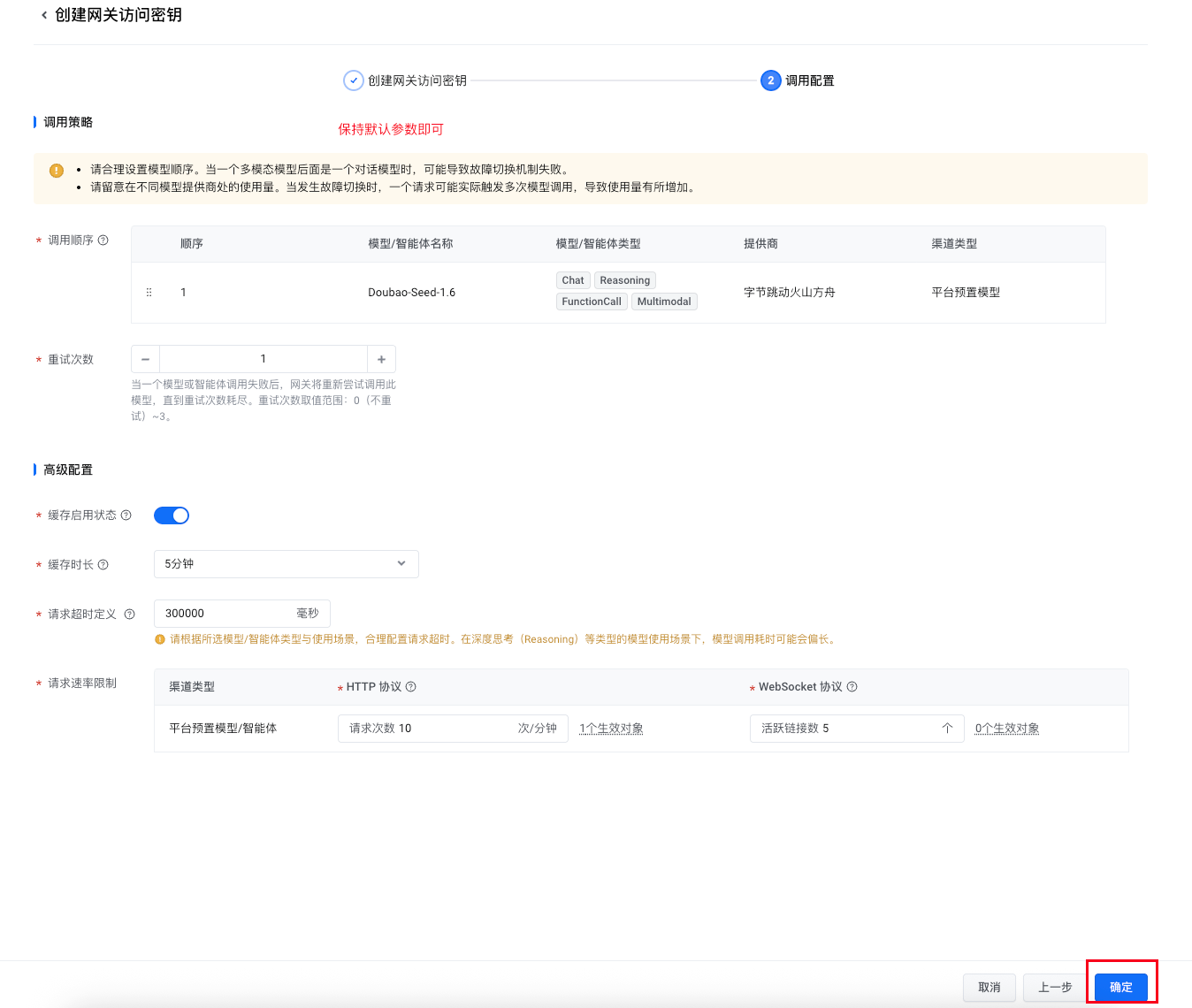Open the 0个生效对象 link
The height and width of the screenshot is (1008, 1192).
pyautogui.click(x=1007, y=729)
